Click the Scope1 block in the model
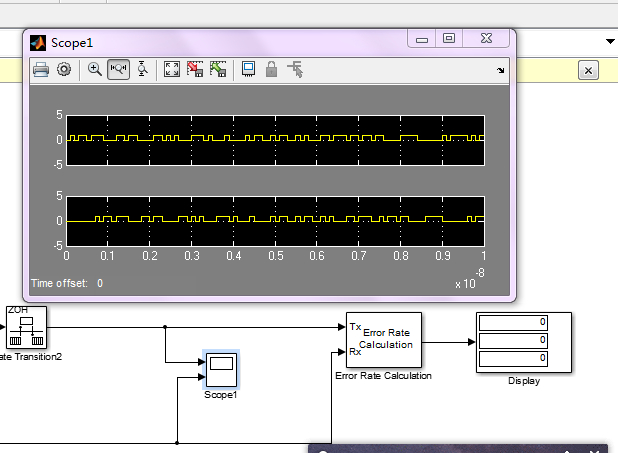The height and width of the screenshot is (453, 618). [x=219, y=369]
